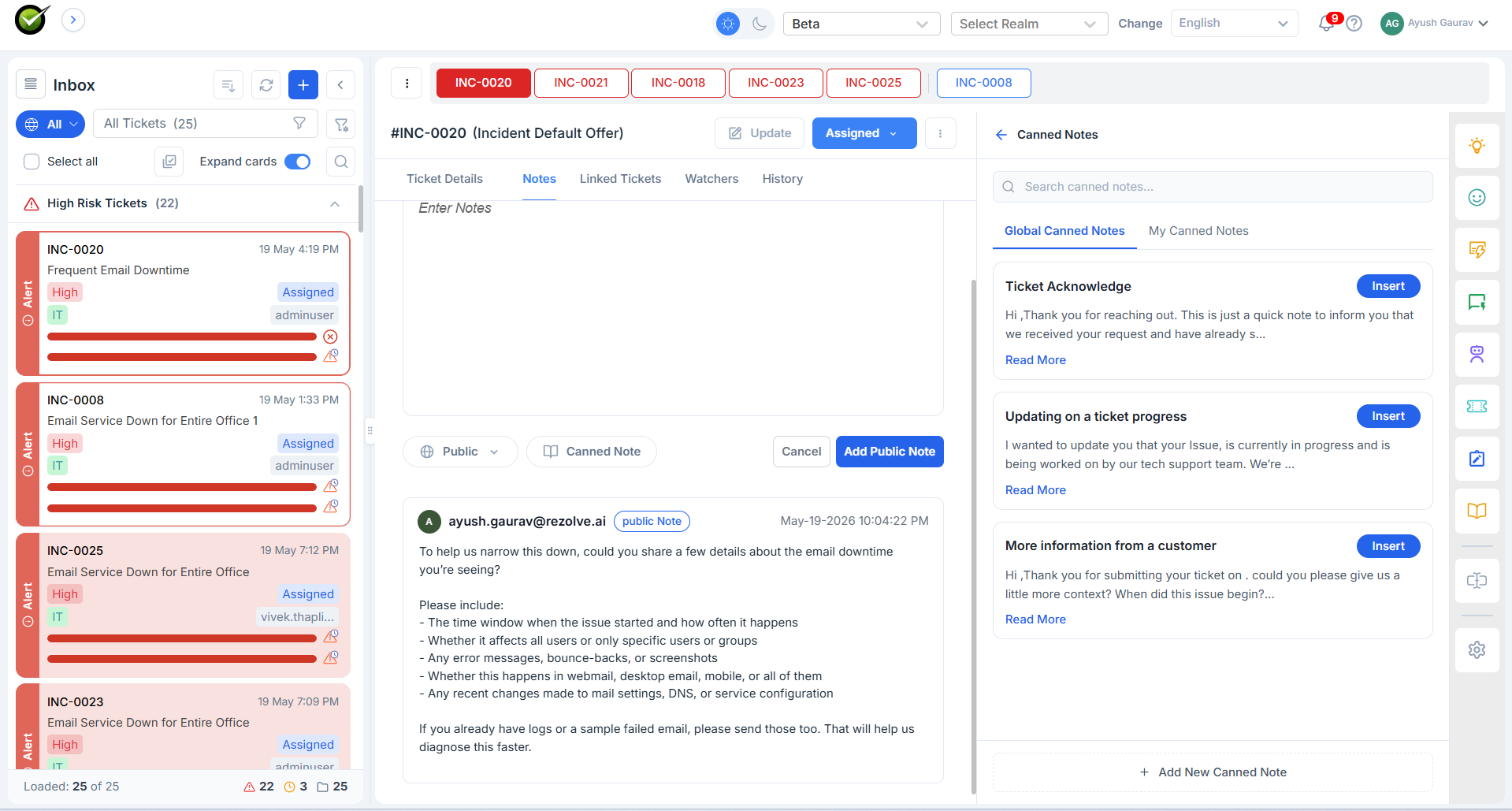Open the open-book knowledge sidebar icon
Image resolution: width=1512 pixels, height=811 pixels.
pos(1477,511)
